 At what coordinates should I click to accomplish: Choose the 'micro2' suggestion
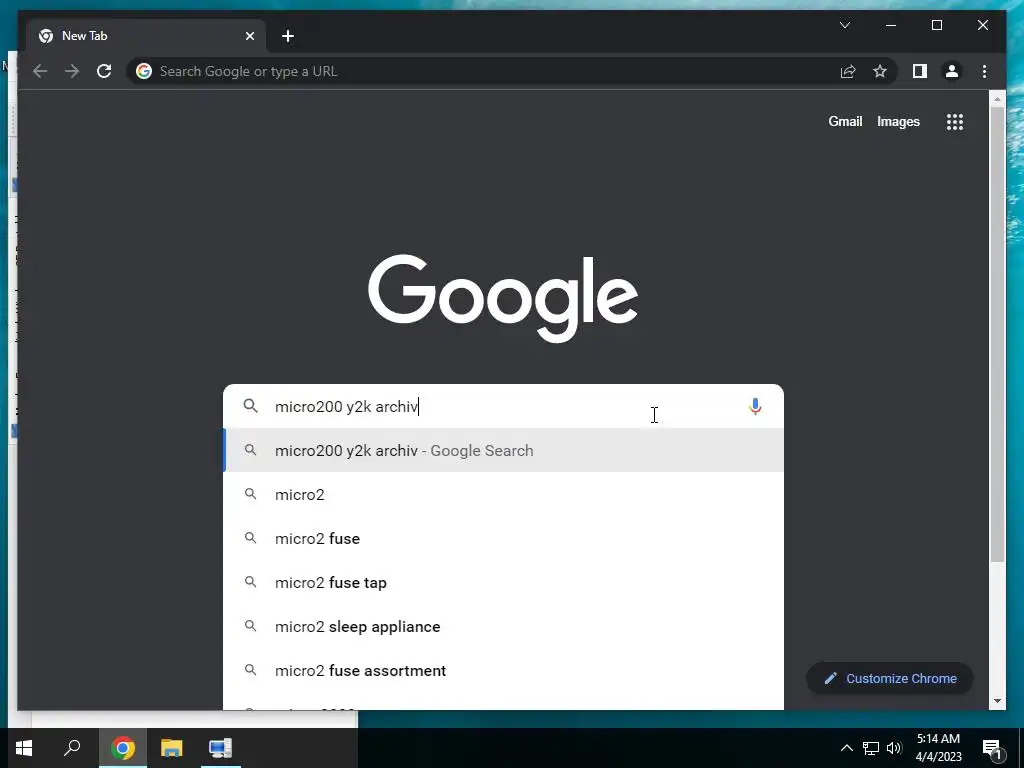[x=504, y=494]
